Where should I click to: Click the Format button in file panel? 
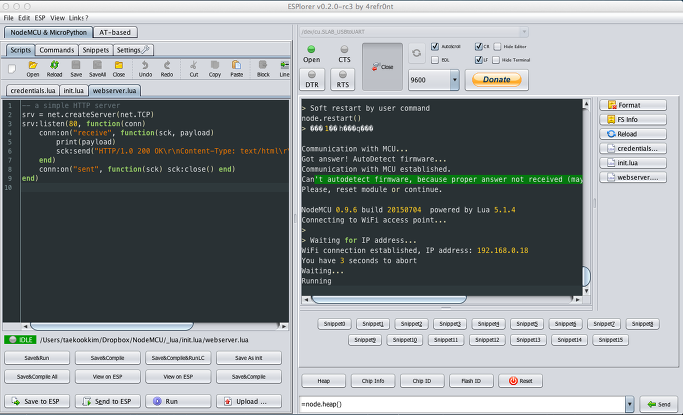[x=633, y=105]
